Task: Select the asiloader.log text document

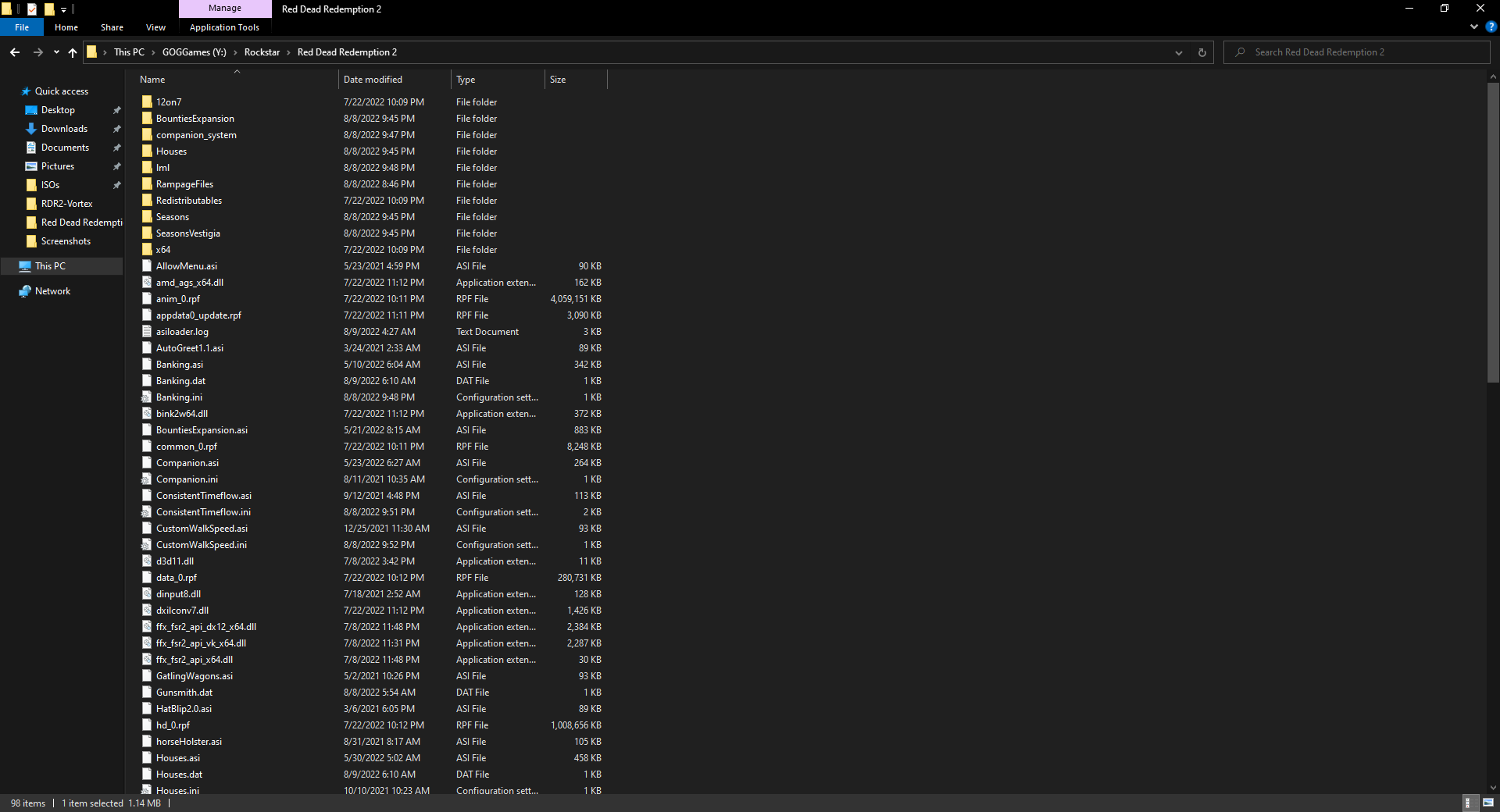Action: [181, 331]
